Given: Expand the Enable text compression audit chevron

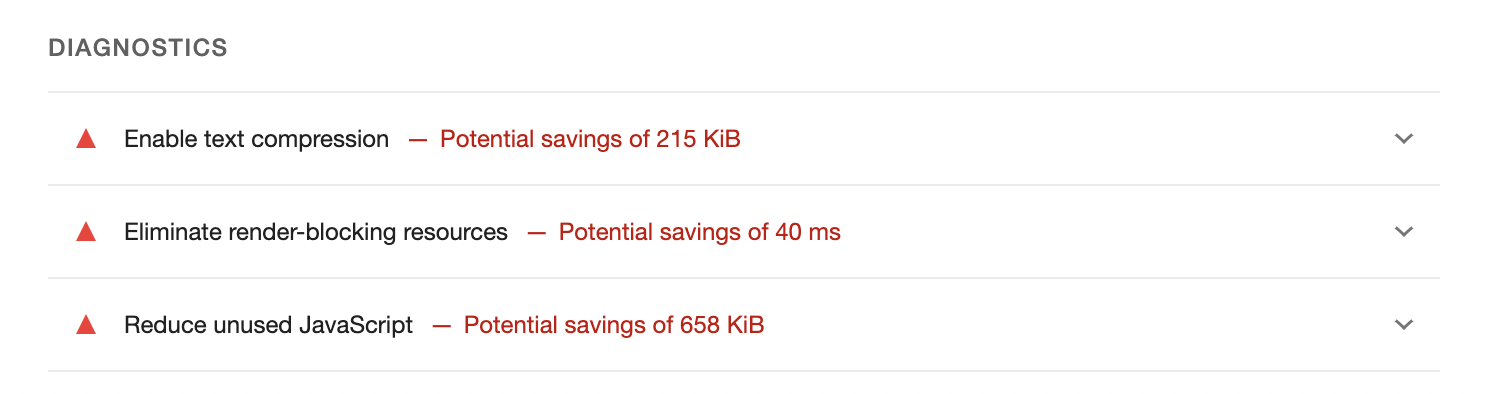Looking at the screenshot, I should [1404, 139].
